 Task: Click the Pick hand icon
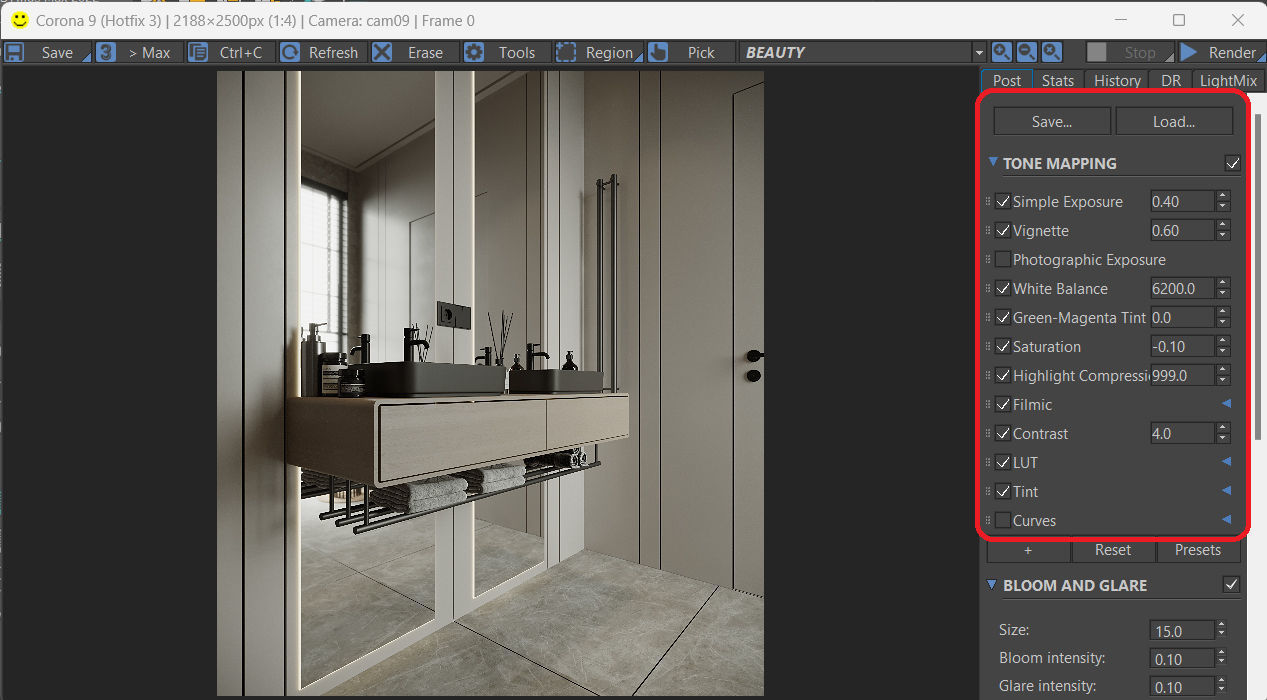(658, 53)
